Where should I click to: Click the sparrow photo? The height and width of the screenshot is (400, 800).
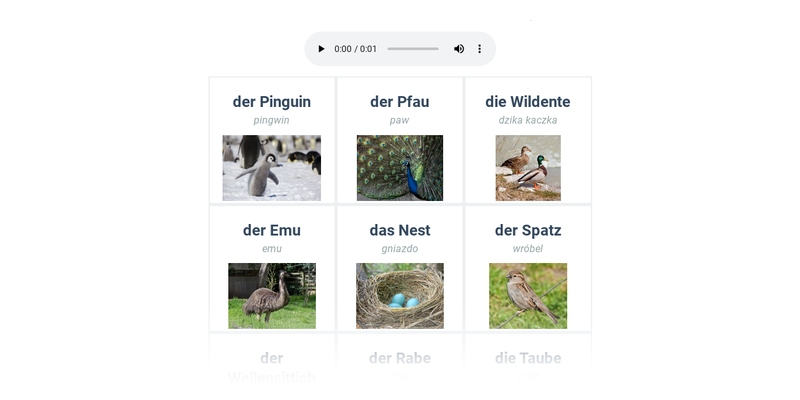coord(528,296)
